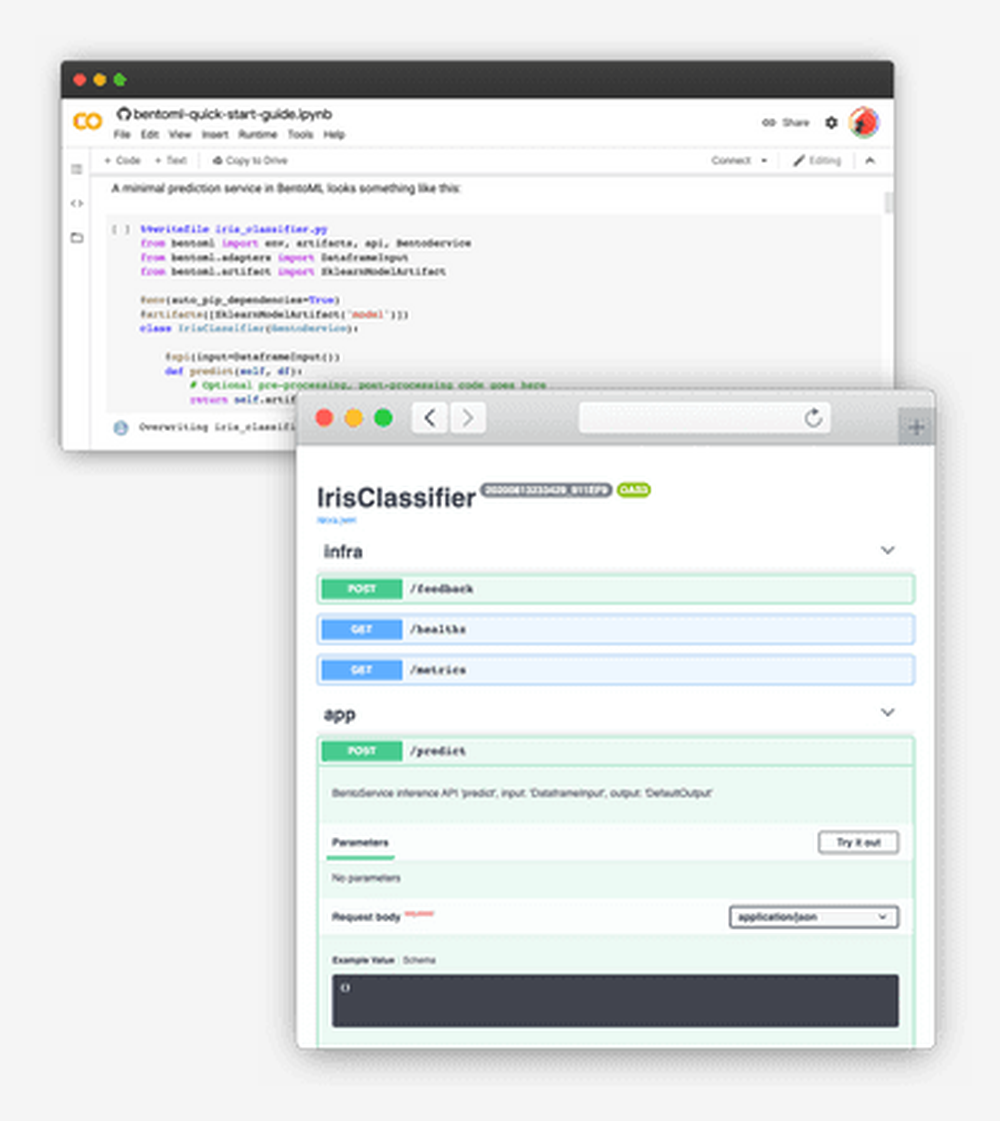Expand the GET /metrics endpoint
The width and height of the screenshot is (1000, 1121).
615,670
